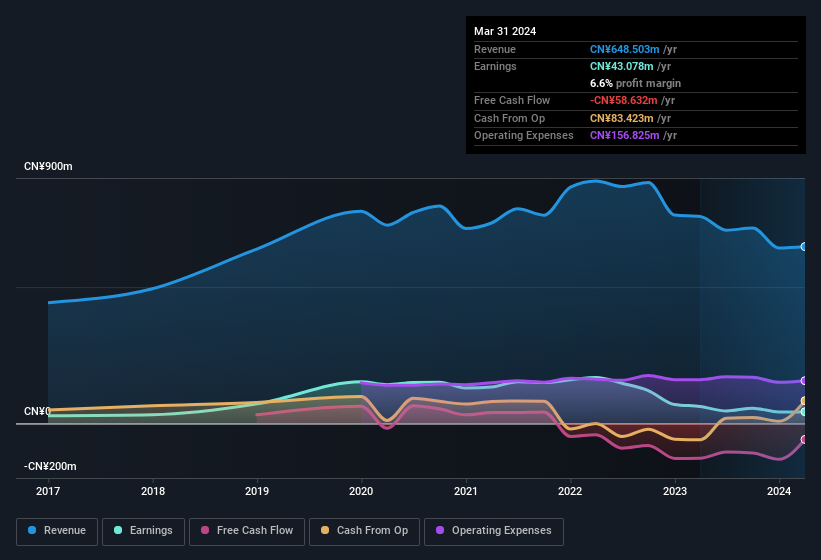Viewport: 821px width, 560px height.
Task: Click the Cash From Op orange endpoint marker
Action: pyautogui.click(x=804, y=401)
